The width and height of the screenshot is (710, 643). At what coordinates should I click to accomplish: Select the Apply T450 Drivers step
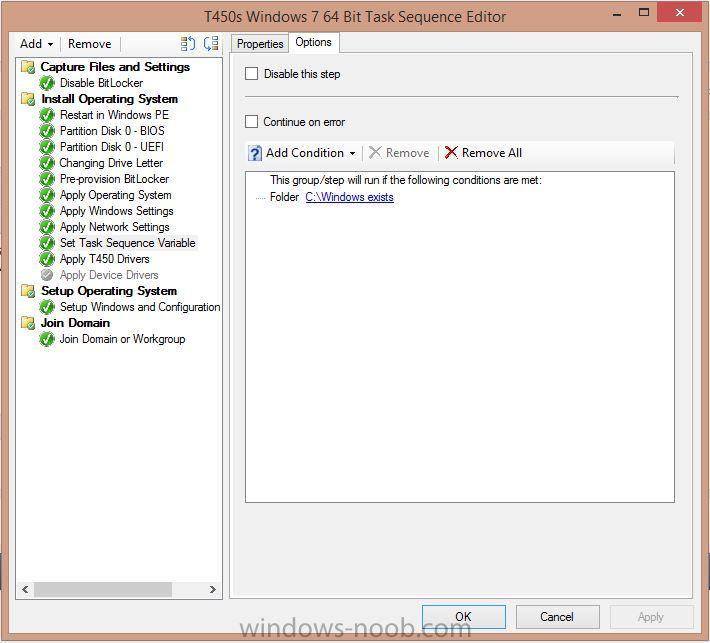click(x=105, y=259)
